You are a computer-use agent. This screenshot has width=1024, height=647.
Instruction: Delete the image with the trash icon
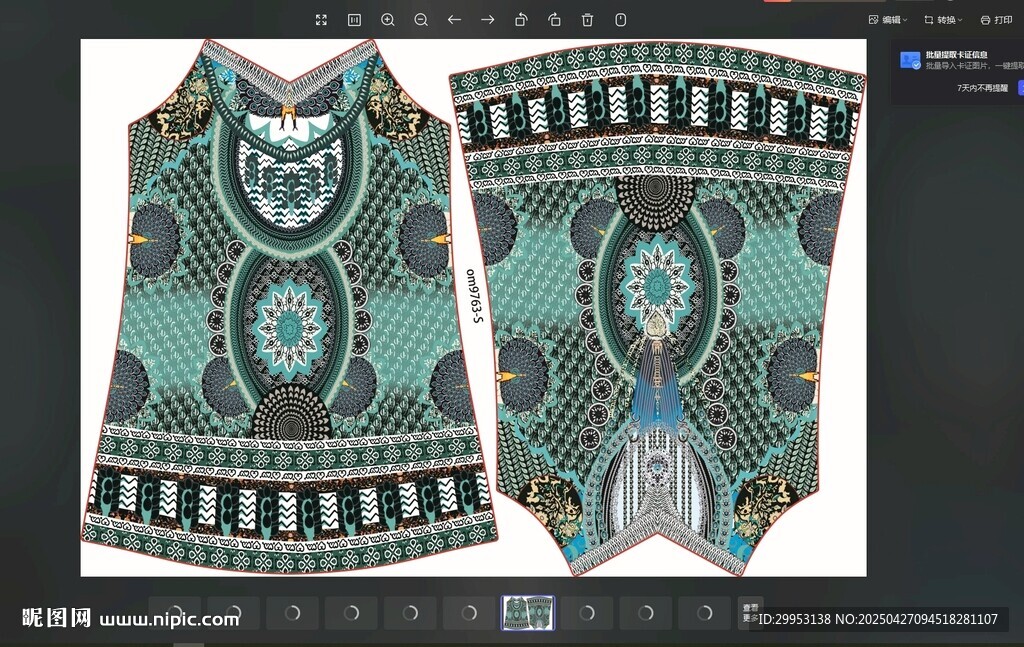pyautogui.click(x=587, y=20)
